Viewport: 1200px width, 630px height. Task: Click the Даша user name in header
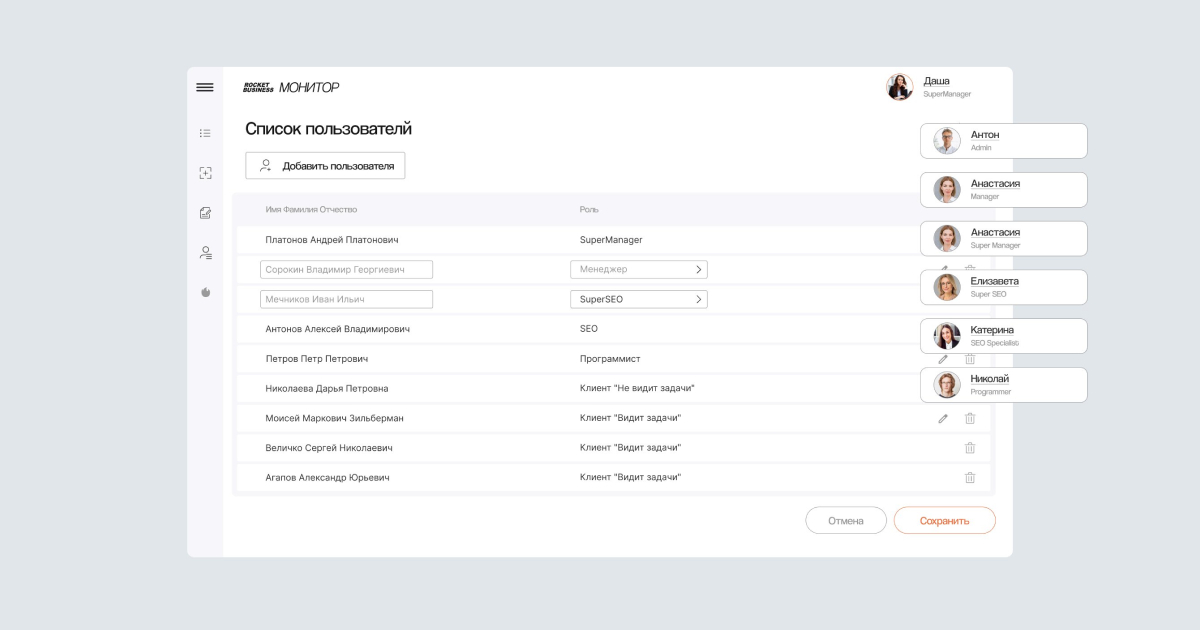(x=937, y=81)
